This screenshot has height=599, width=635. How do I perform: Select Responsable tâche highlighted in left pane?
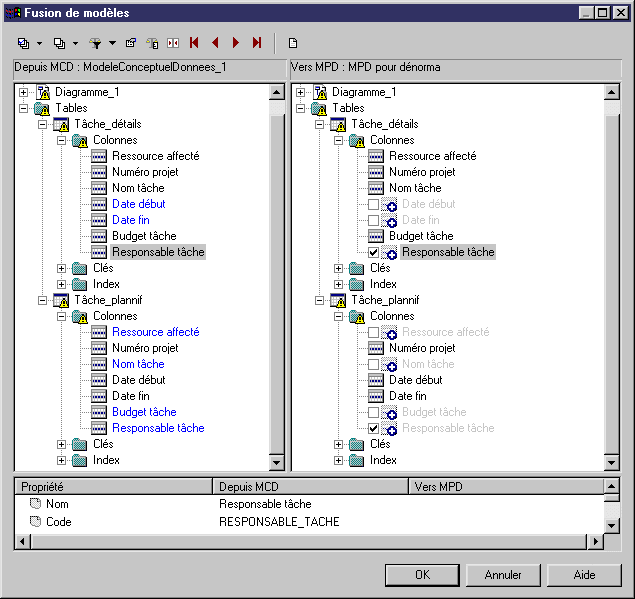pyautogui.click(x=158, y=252)
